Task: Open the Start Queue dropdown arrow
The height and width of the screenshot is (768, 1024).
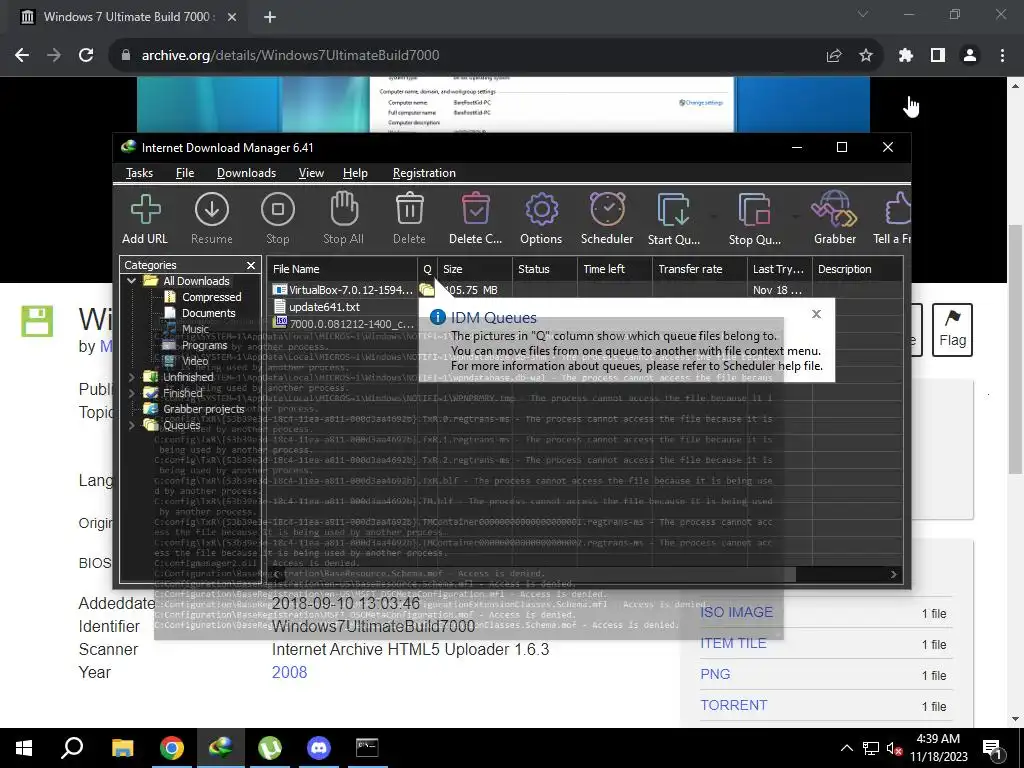Action: (714, 216)
